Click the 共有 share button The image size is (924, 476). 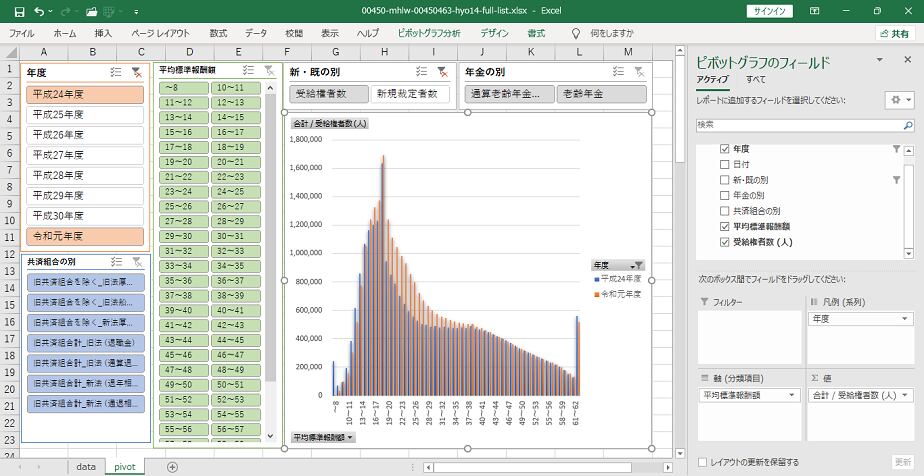pyautogui.click(x=892, y=33)
